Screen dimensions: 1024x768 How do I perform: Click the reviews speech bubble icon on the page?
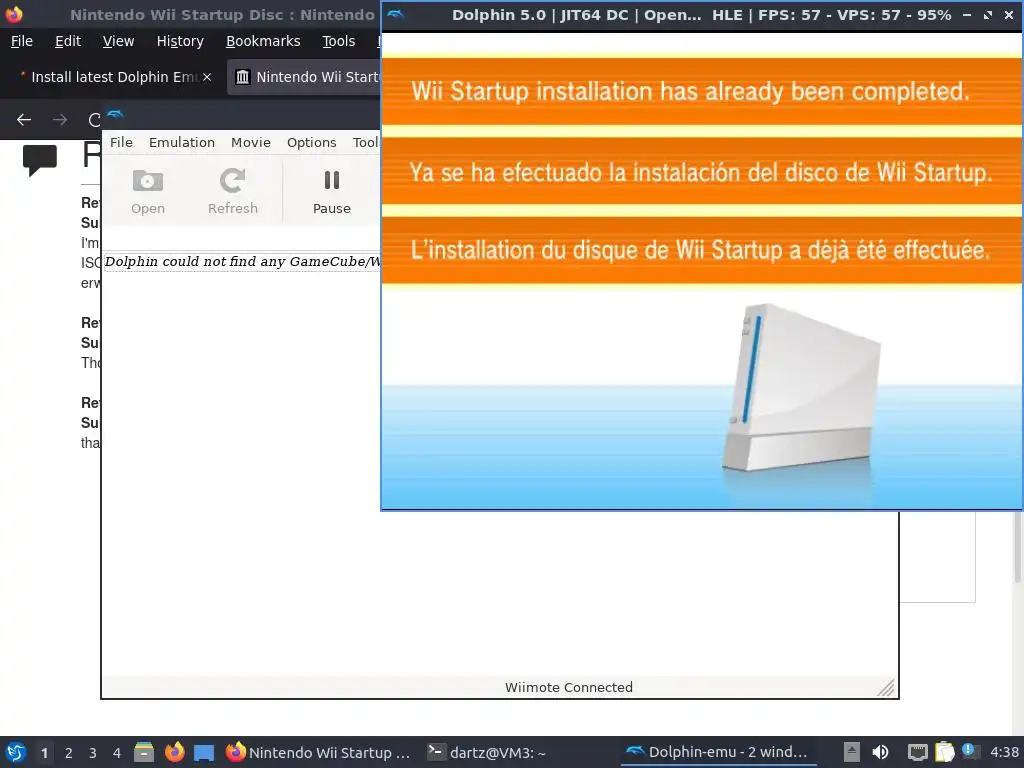[40, 160]
